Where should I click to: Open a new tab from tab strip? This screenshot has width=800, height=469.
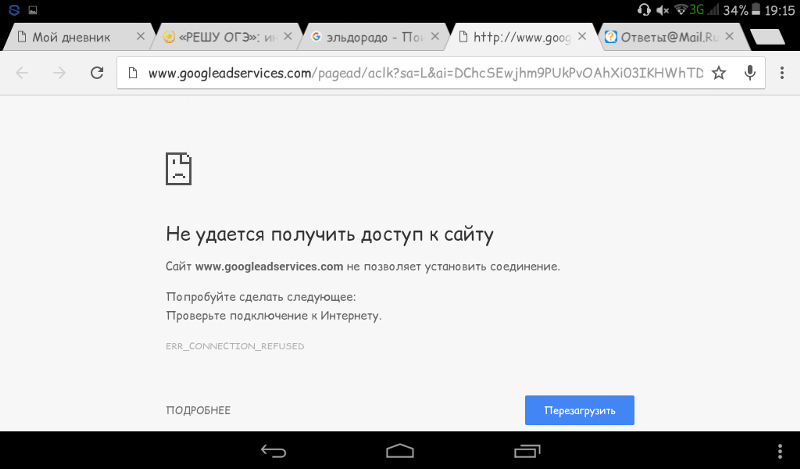click(766, 37)
